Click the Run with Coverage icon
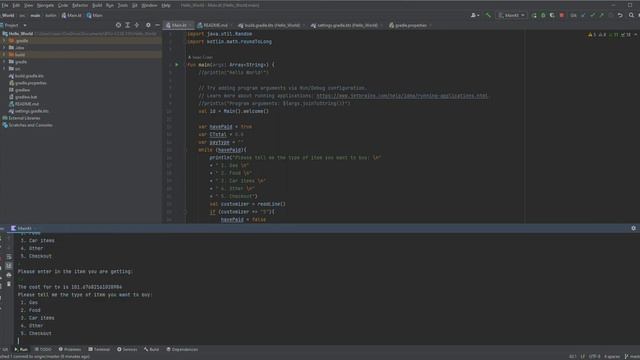 click(x=552, y=15)
